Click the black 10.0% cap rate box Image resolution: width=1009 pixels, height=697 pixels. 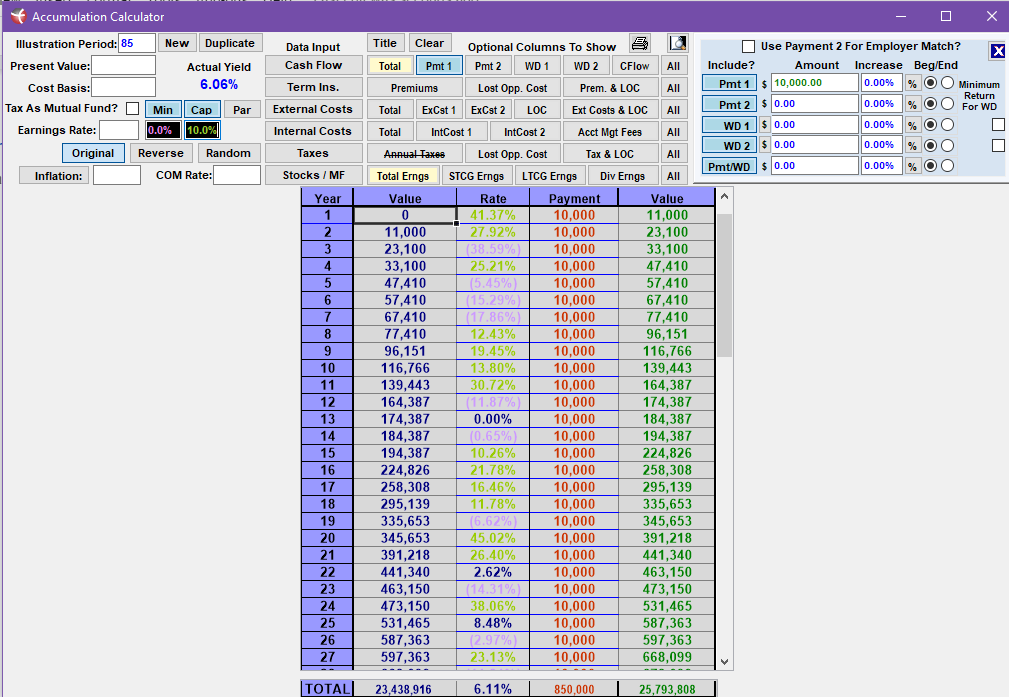tap(201, 130)
